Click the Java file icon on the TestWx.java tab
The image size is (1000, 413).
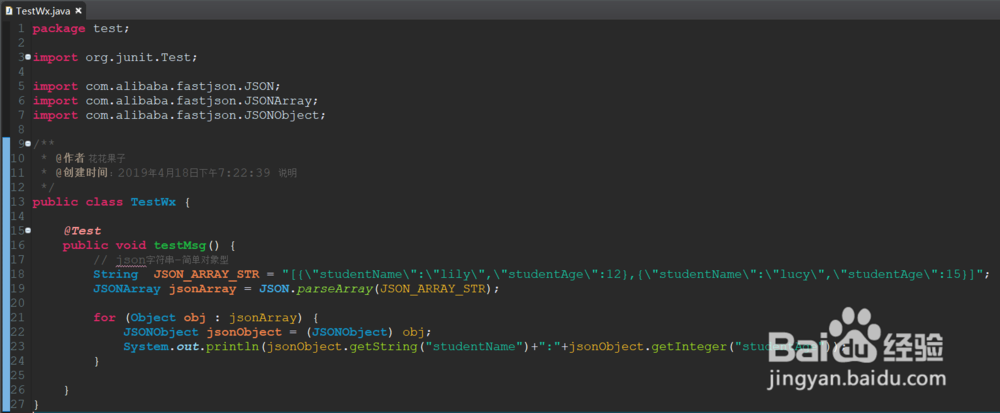coord(8,9)
